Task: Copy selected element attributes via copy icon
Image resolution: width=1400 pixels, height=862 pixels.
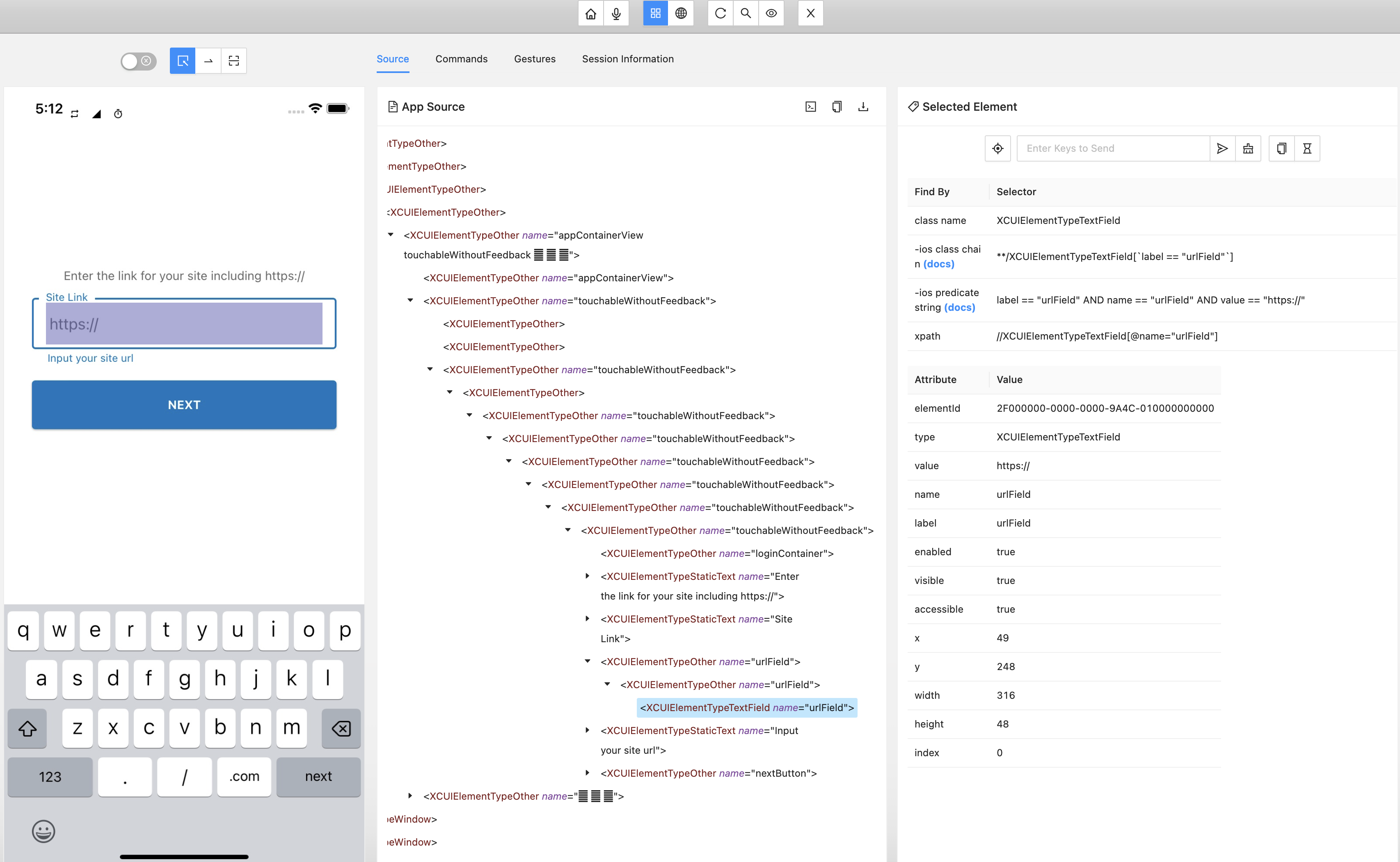Action: coord(1281,148)
